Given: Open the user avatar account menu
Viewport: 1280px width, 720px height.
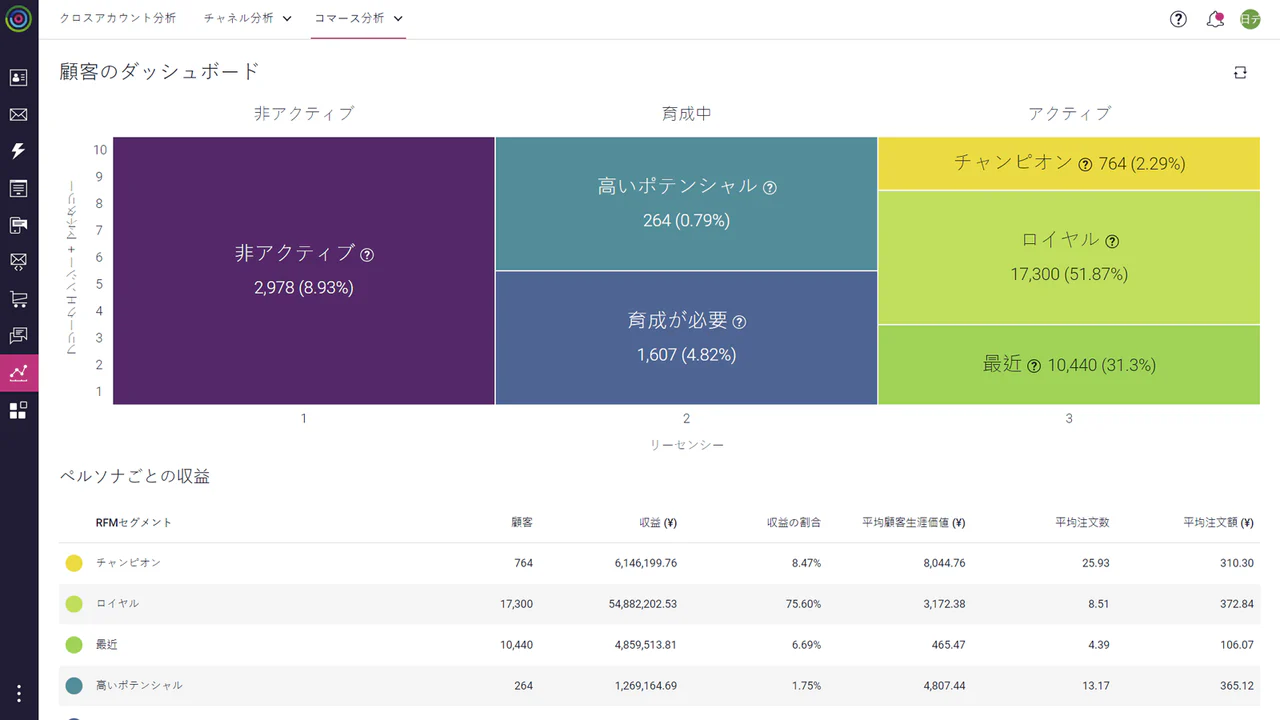Looking at the screenshot, I should pyautogui.click(x=1250, y=19).
